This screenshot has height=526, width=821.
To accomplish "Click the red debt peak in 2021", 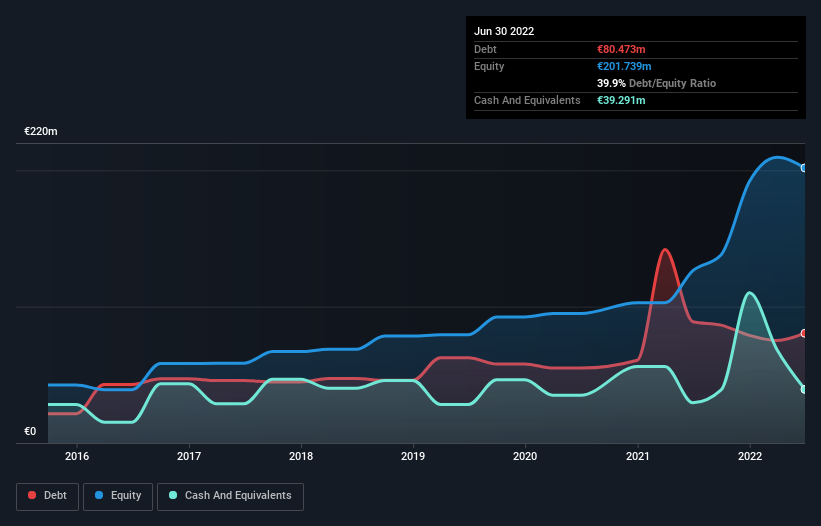I will [x=665, y=250].
